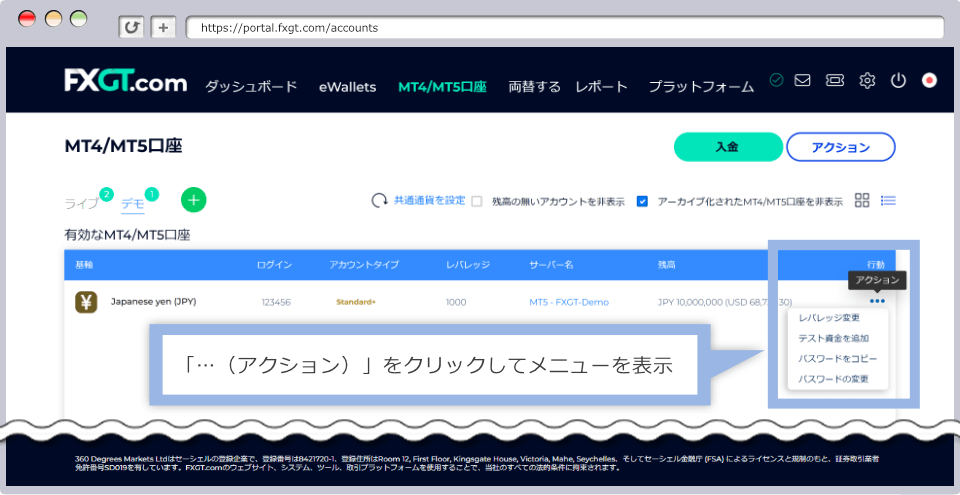This screenshot has height=495, width=960.
Task: Switch to the デモ tab
Action: tap(133, 203)
